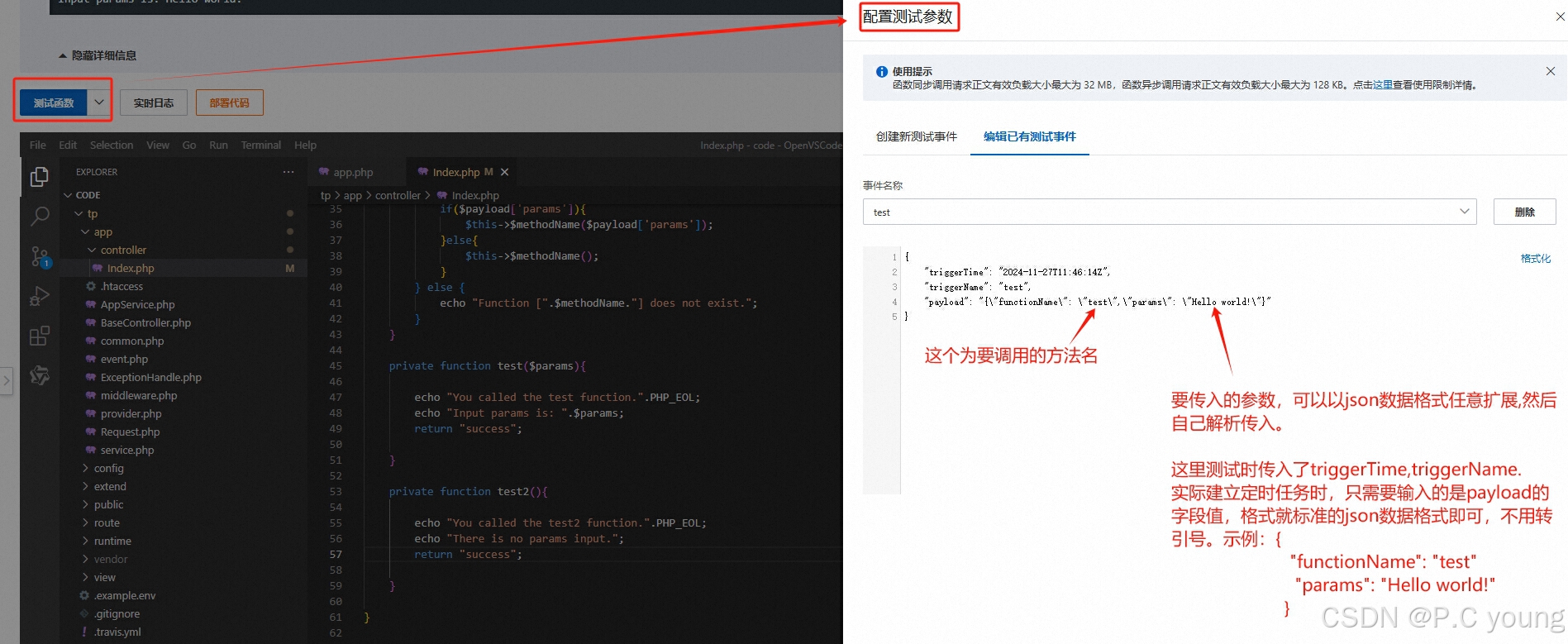Close the usage tip banner

(1550, 71)
